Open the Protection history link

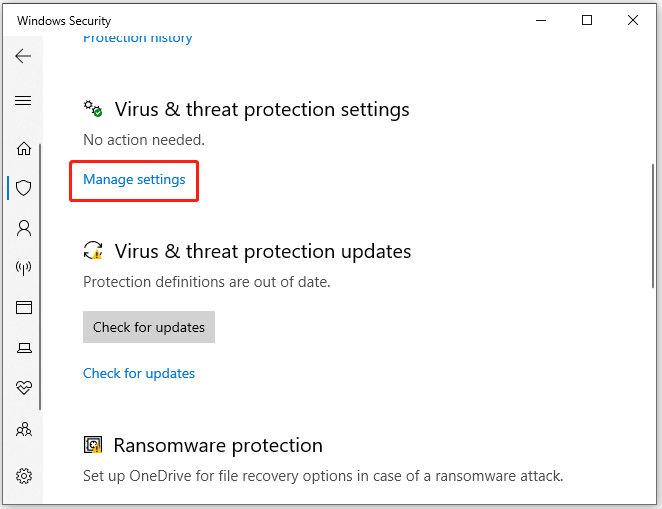(138, 38)
